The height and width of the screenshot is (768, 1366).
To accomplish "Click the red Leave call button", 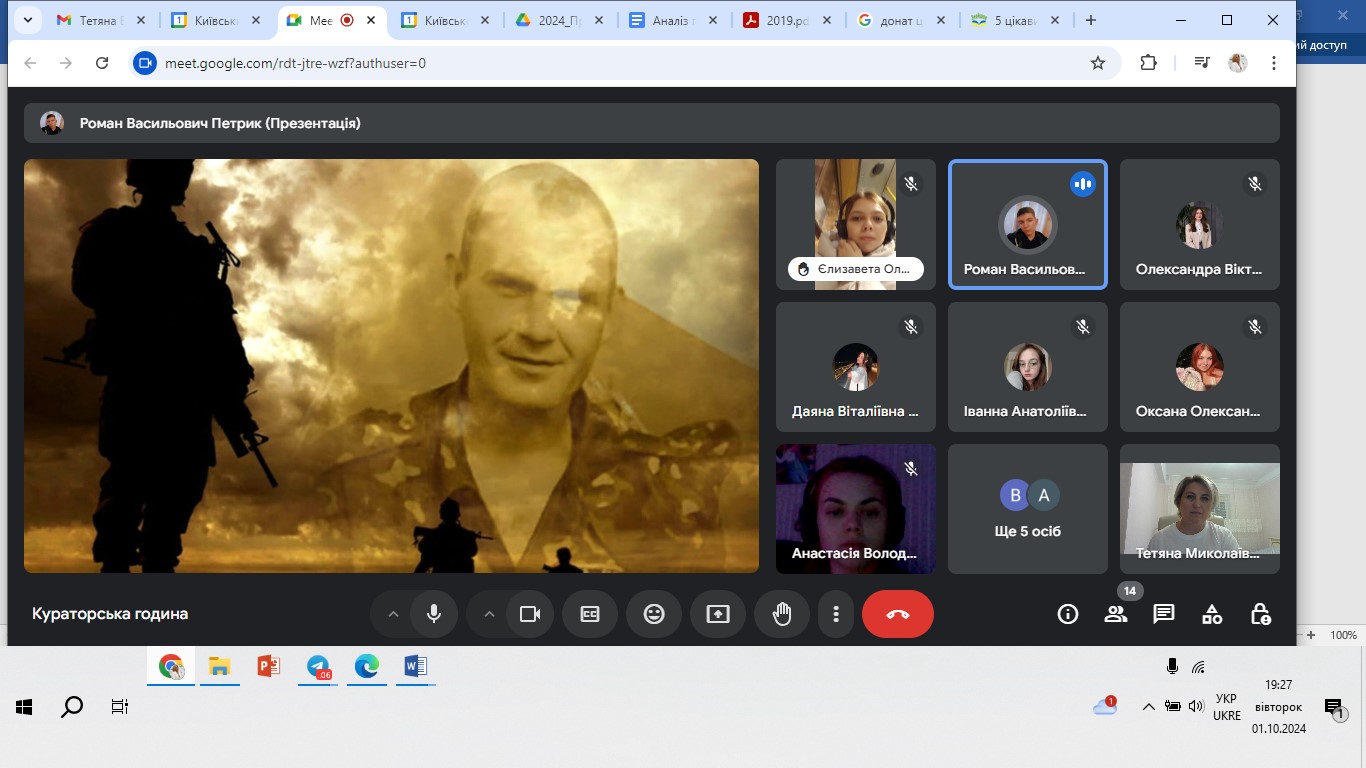I will click(897, 614).
